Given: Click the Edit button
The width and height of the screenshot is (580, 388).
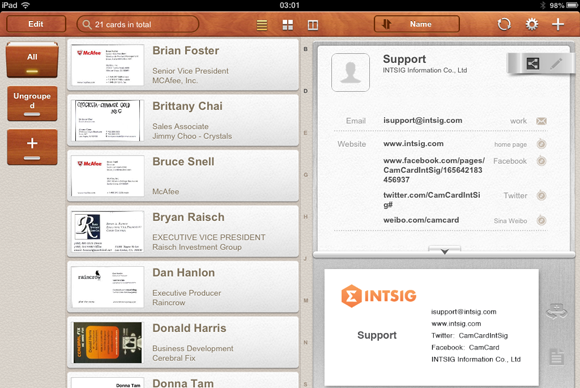Looking at the screenshot, I should (36, 24).
